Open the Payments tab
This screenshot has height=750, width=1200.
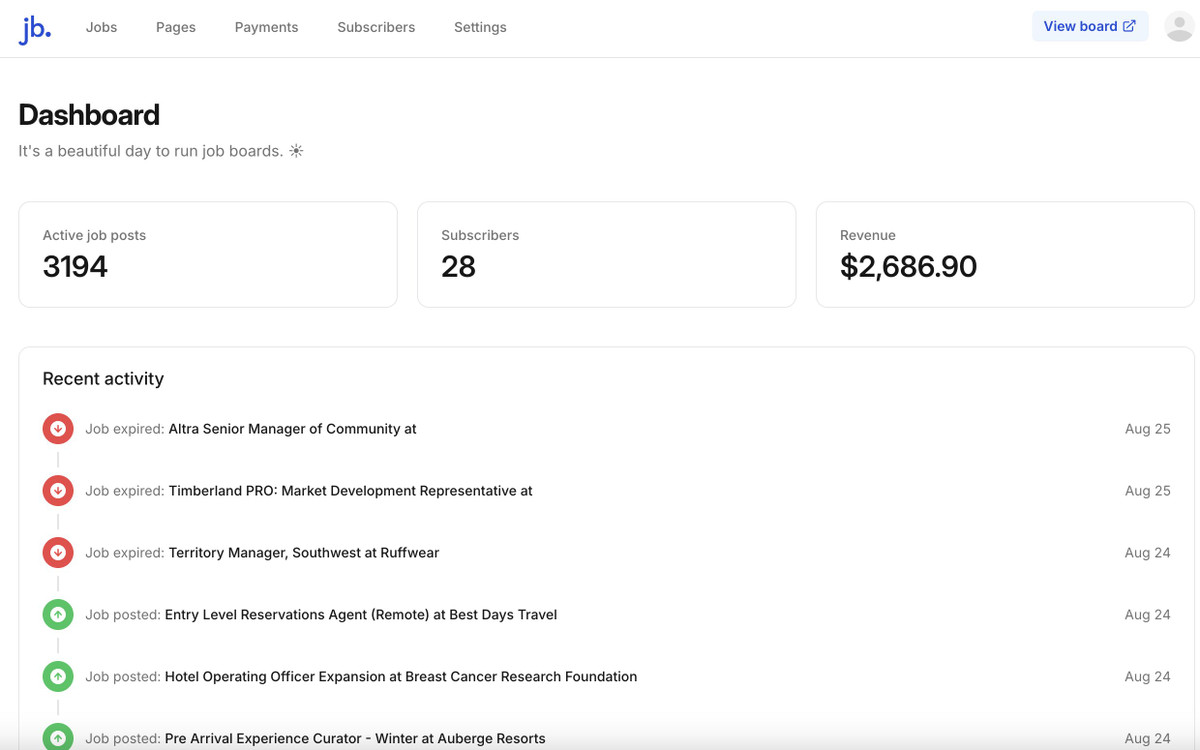click(x=266, y=27)
